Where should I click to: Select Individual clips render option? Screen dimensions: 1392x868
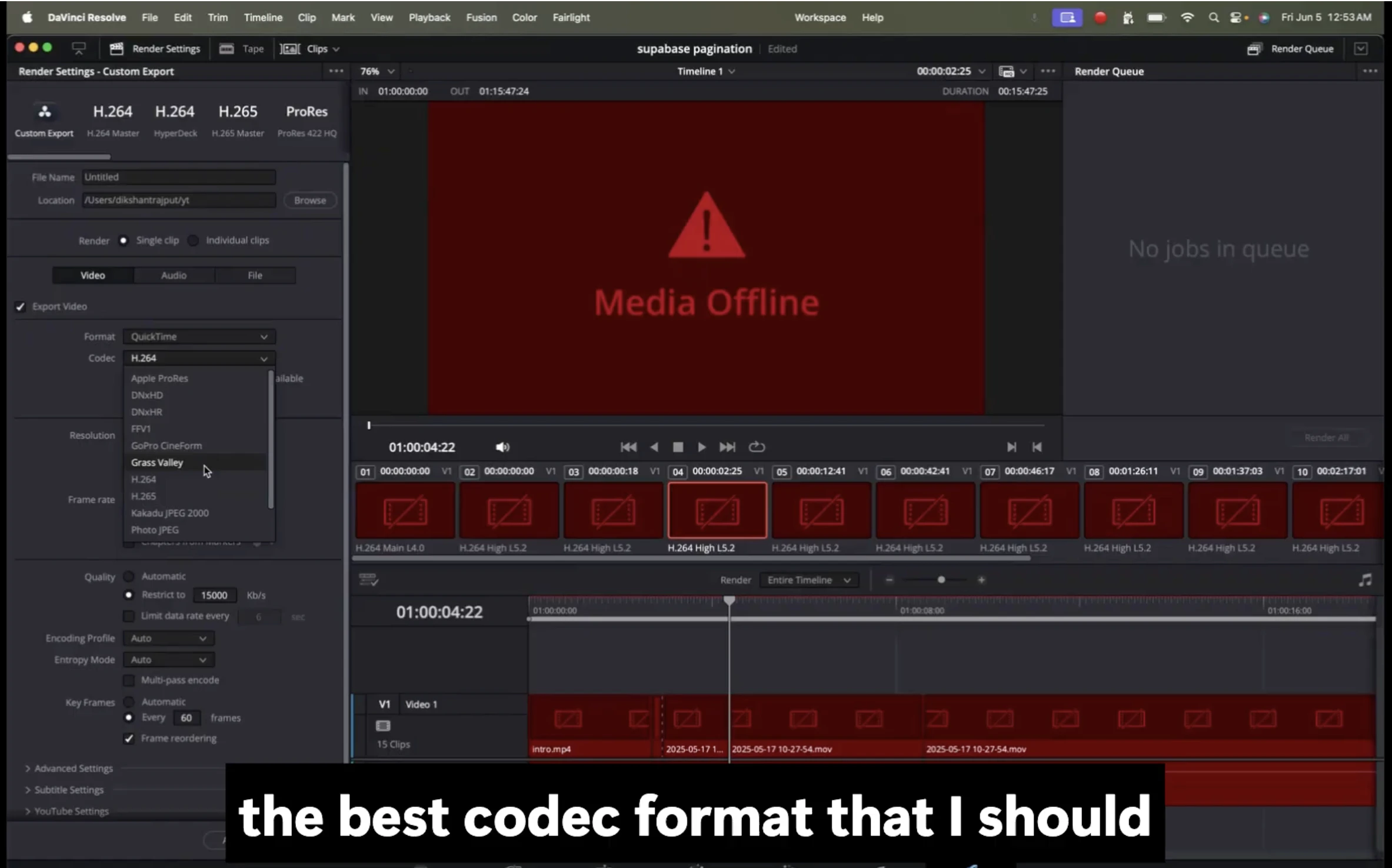(193, 241)
